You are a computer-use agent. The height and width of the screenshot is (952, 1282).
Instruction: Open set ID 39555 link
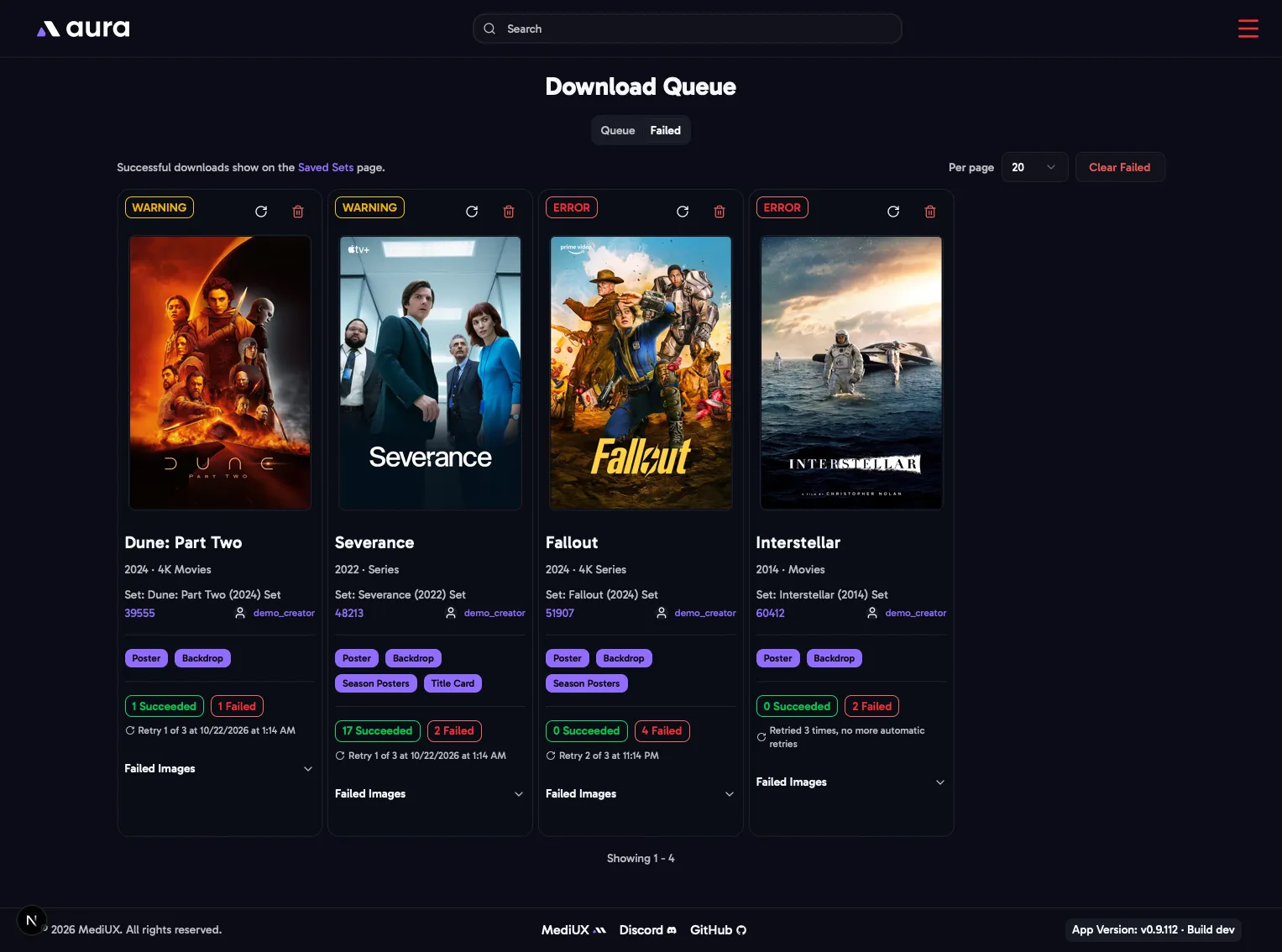click(139, 614)
